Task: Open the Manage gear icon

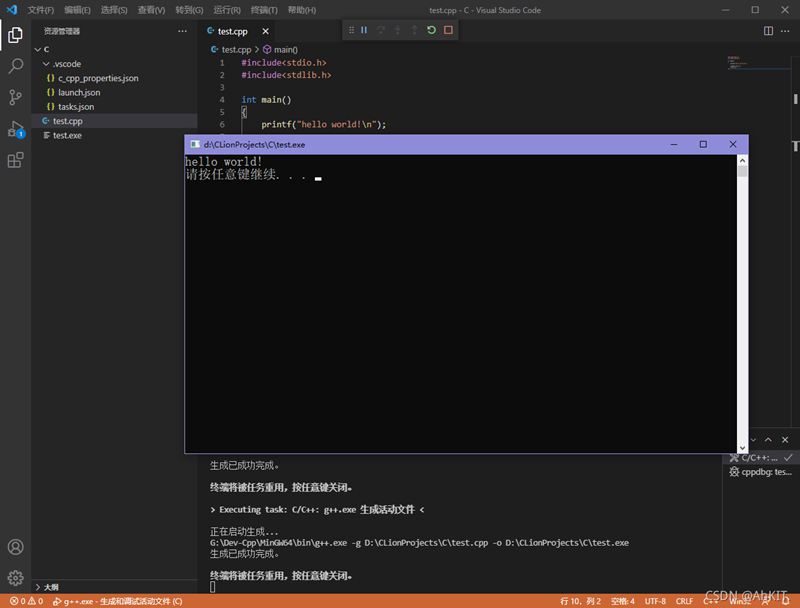Action: [x=15, y=577]
